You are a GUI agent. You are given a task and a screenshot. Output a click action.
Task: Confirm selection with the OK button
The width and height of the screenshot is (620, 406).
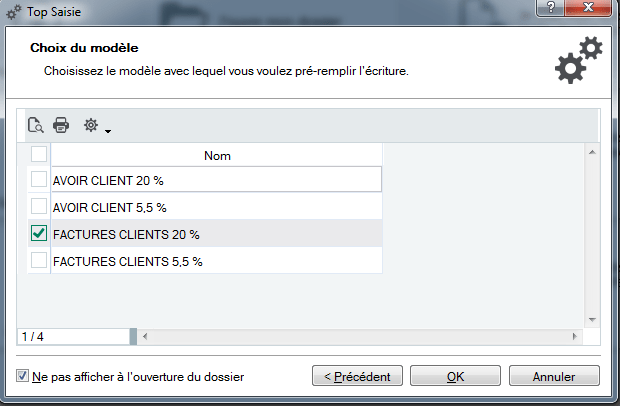[456, 376]
